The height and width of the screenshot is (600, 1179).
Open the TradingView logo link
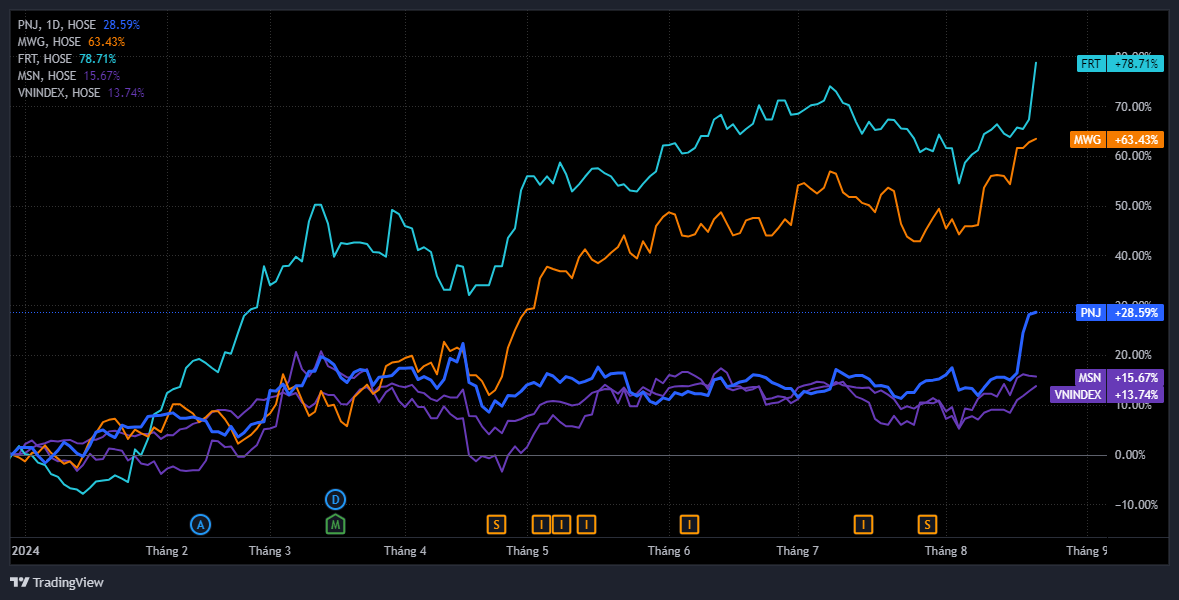tap(57, 583)
